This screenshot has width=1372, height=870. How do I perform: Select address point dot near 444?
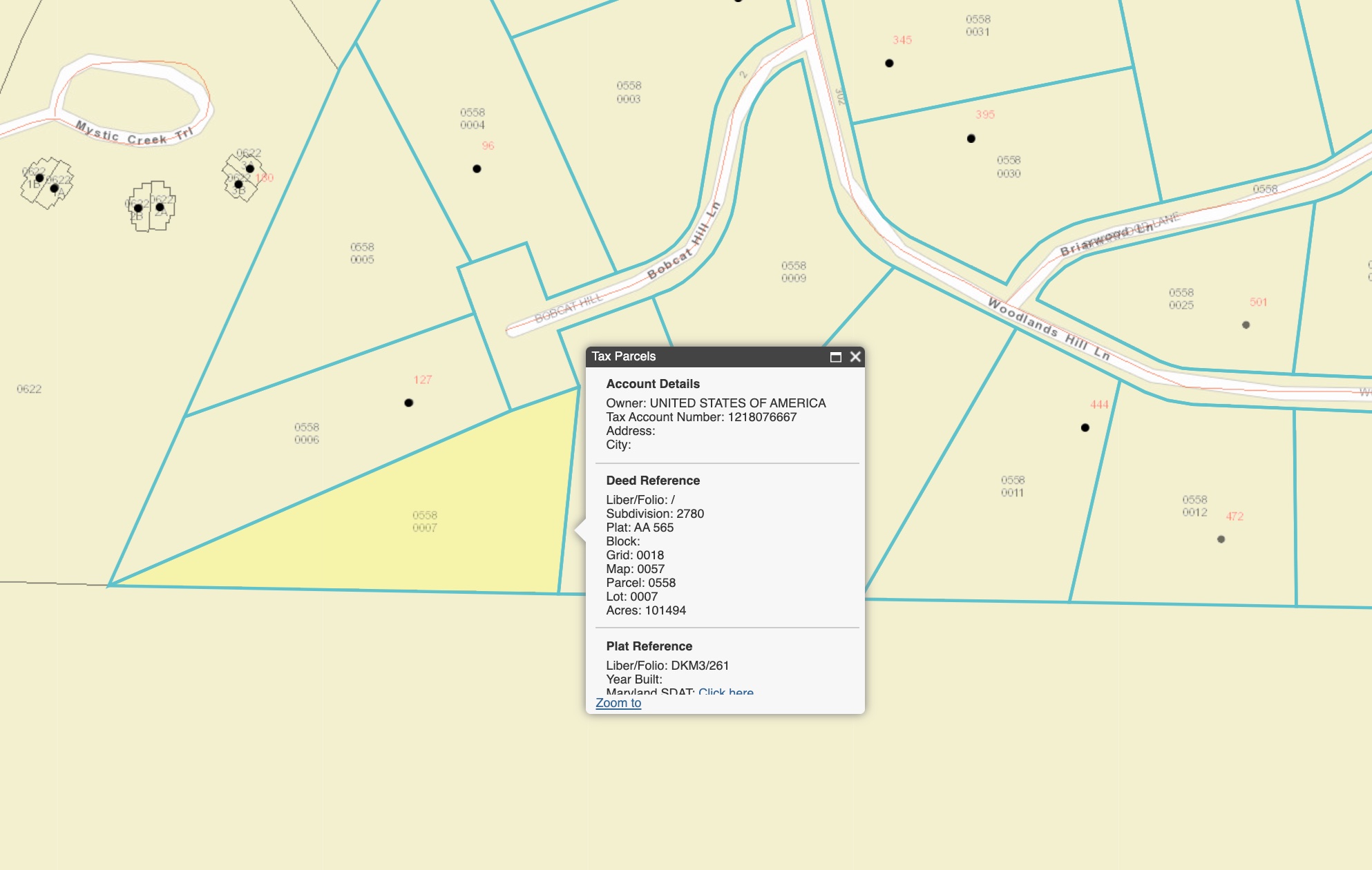(1085, 428)
